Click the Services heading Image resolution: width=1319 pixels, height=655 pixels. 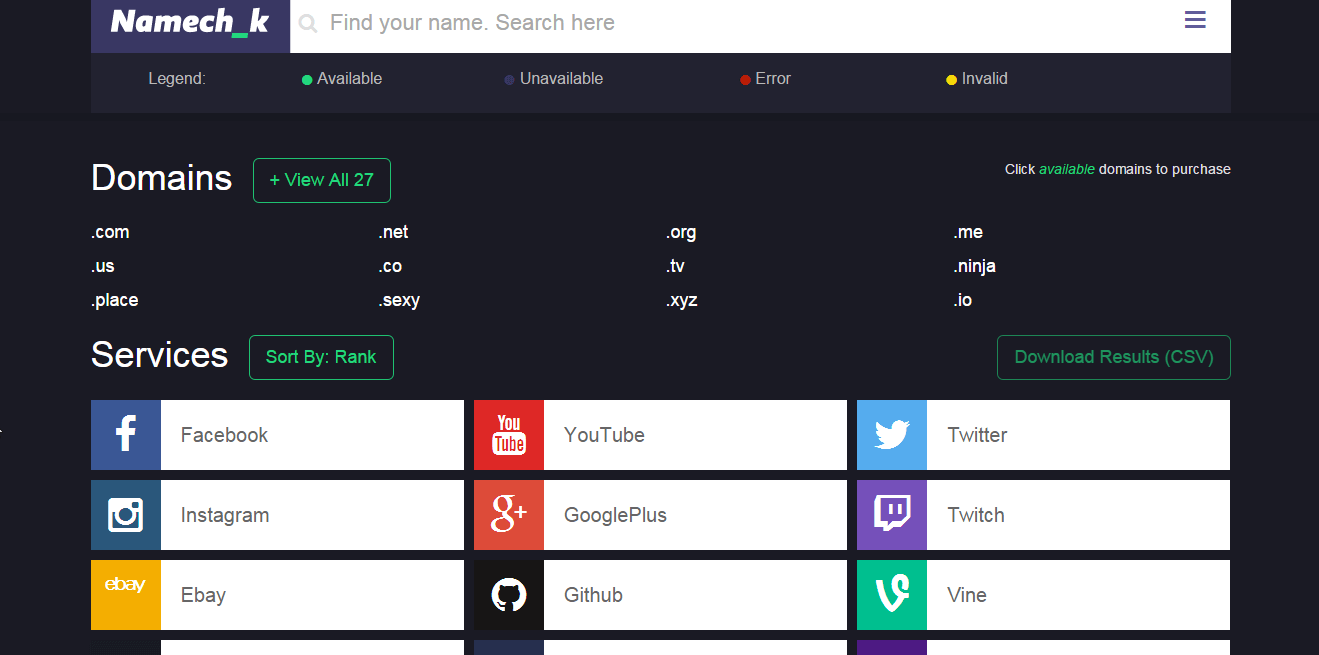point(159,355)
